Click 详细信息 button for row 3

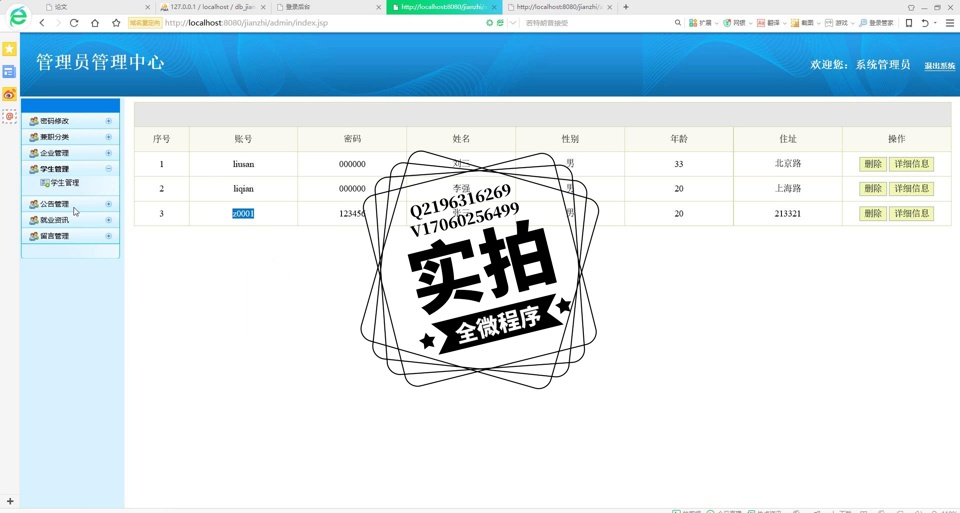point(911,213)
